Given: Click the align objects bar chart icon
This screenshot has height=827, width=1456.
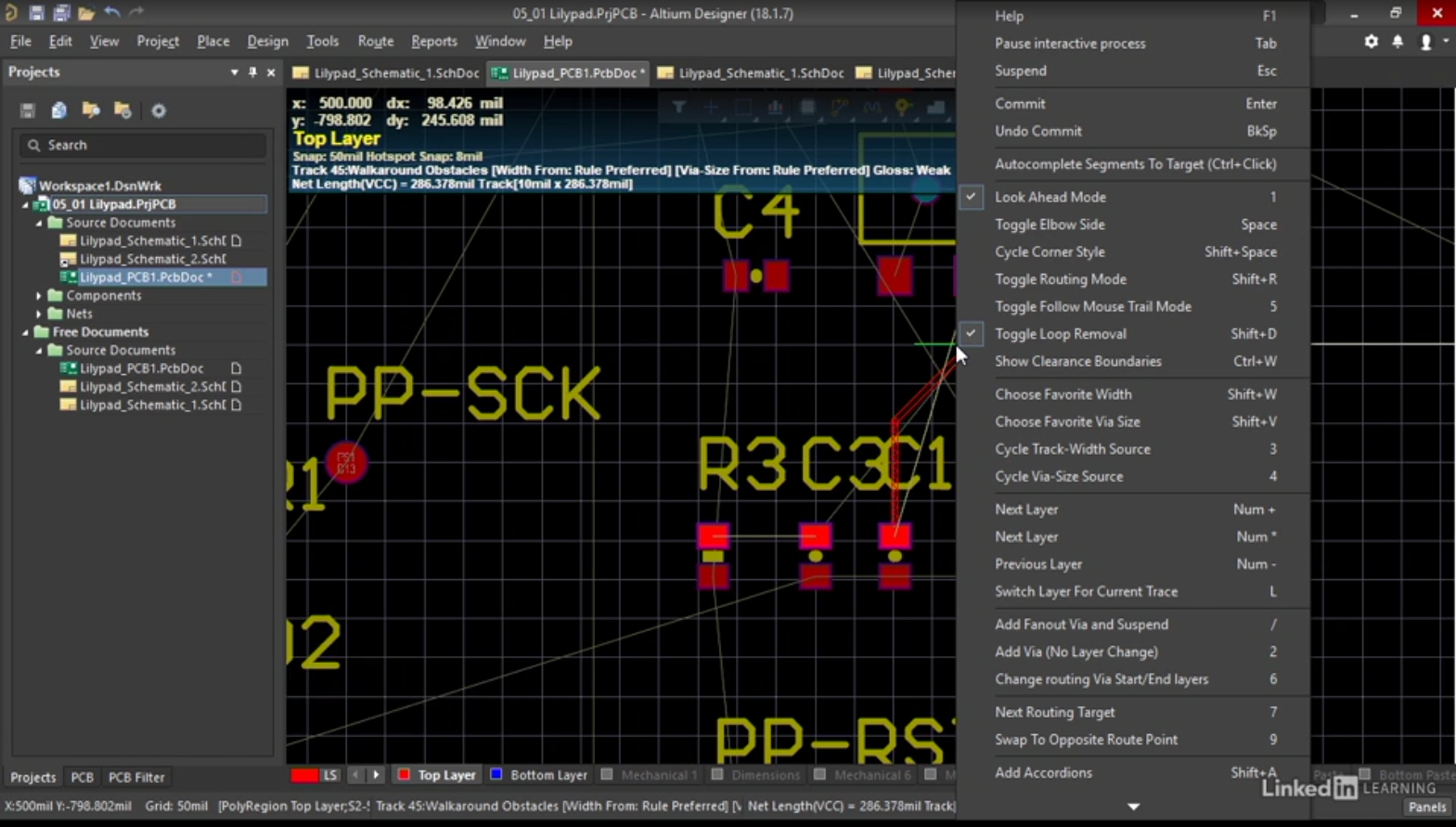Looking at the screenshot, I should [775, 108].
